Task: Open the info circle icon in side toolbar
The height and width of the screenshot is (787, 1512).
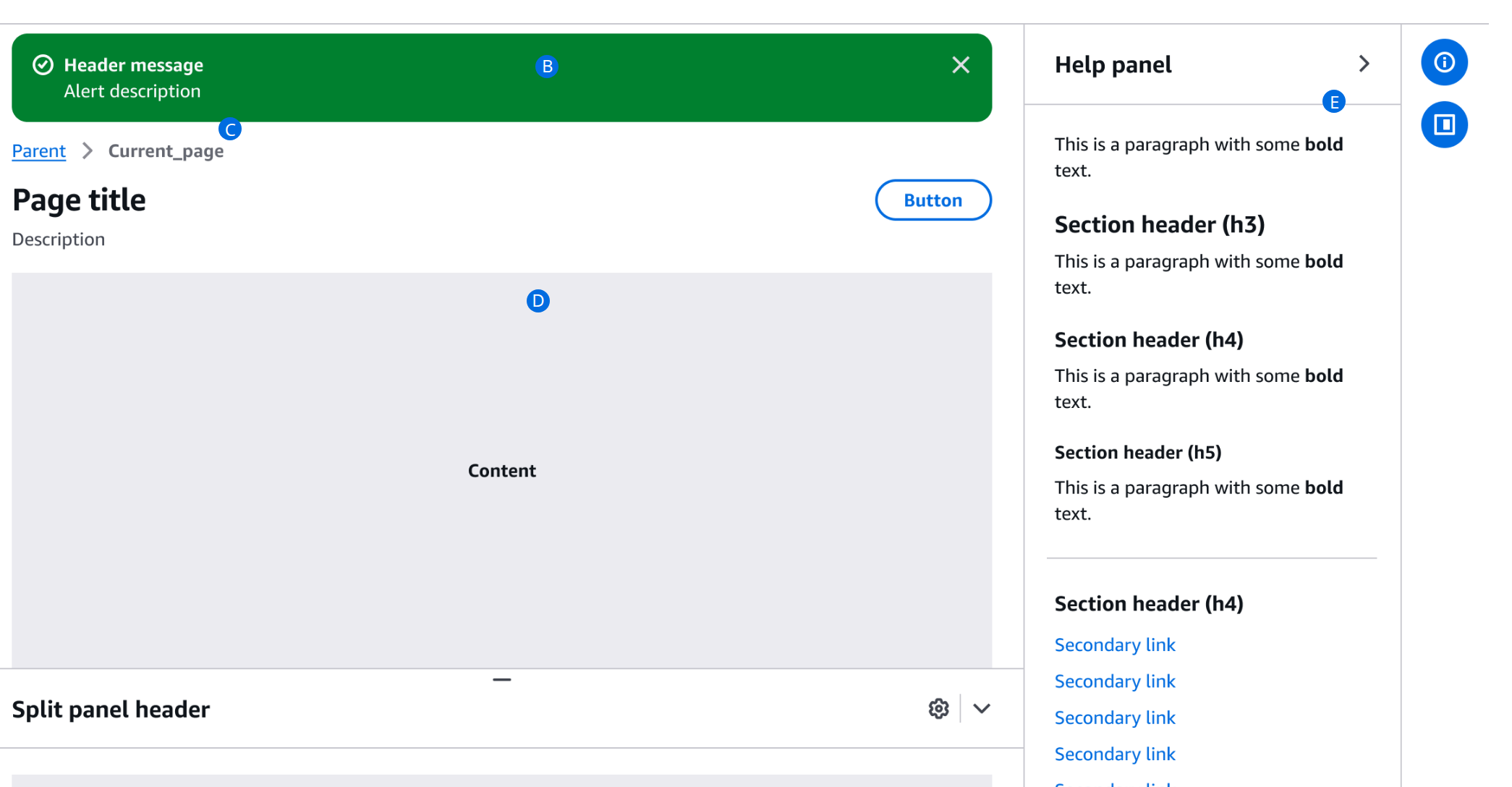Action: click(1444, 62)
